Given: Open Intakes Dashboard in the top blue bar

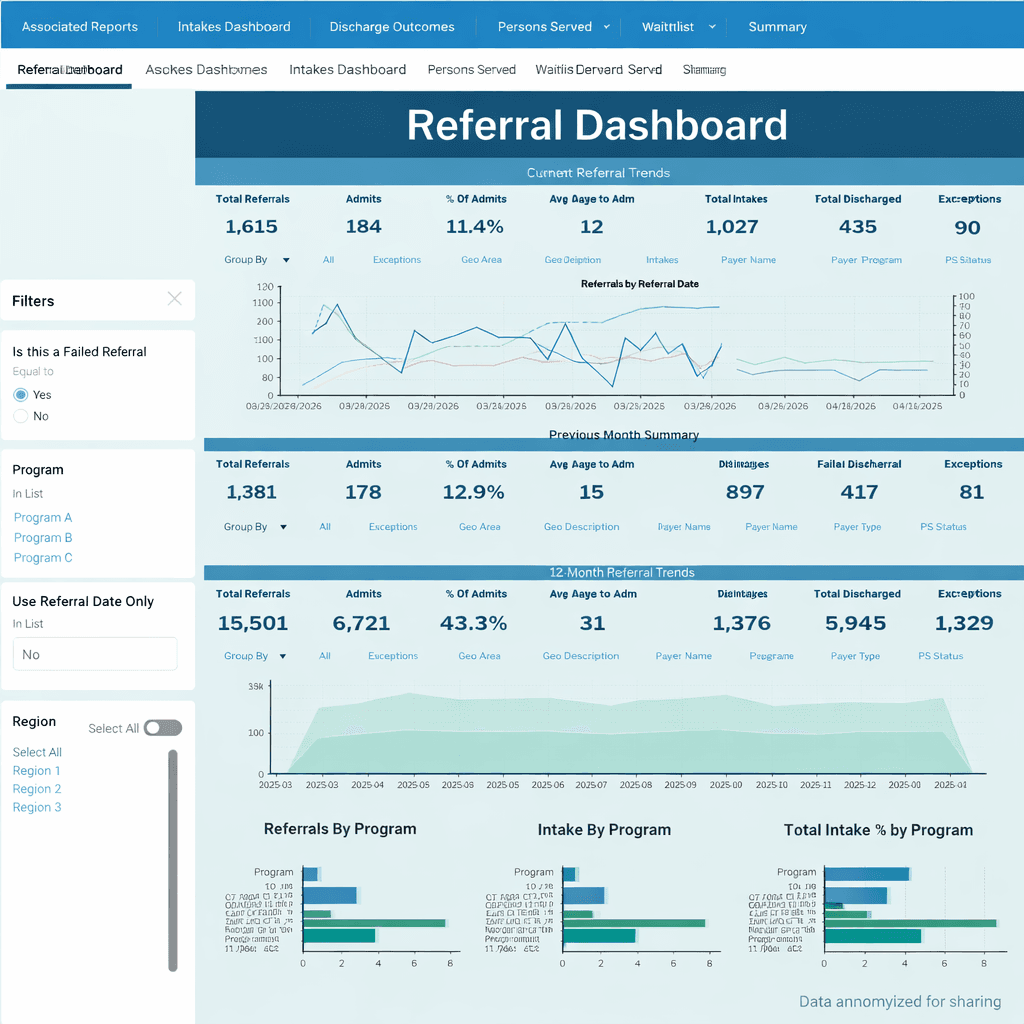Looking at the screenshot, I should [234, 27].
